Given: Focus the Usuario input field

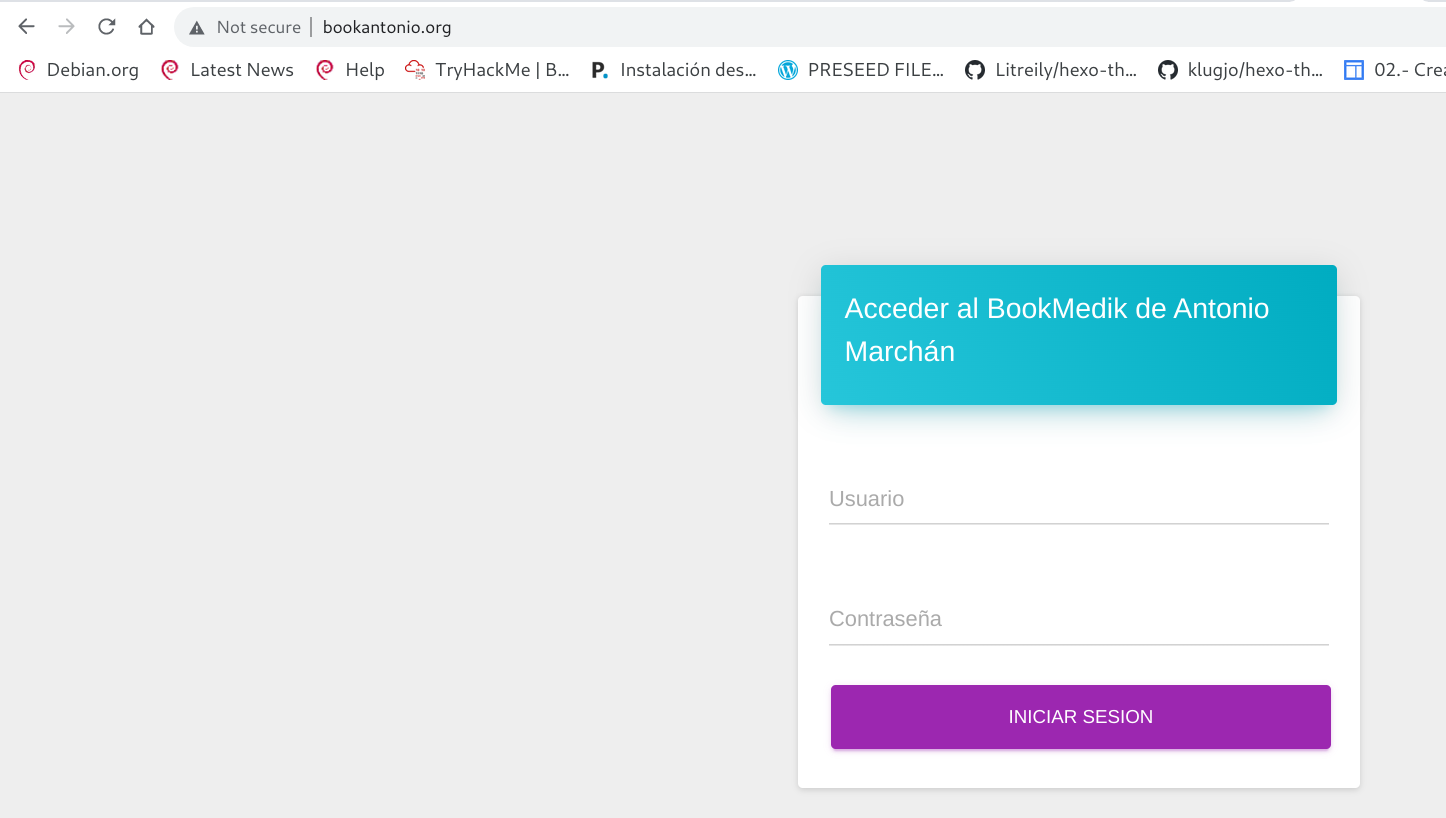Looking at the screenshot, I should [1078, 500].
